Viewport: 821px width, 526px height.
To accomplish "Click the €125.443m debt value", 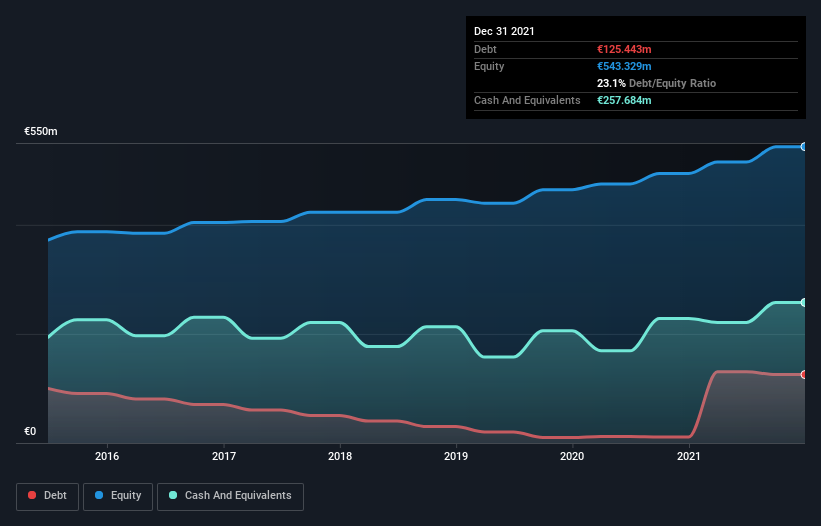I will click(x=624, y=49).
